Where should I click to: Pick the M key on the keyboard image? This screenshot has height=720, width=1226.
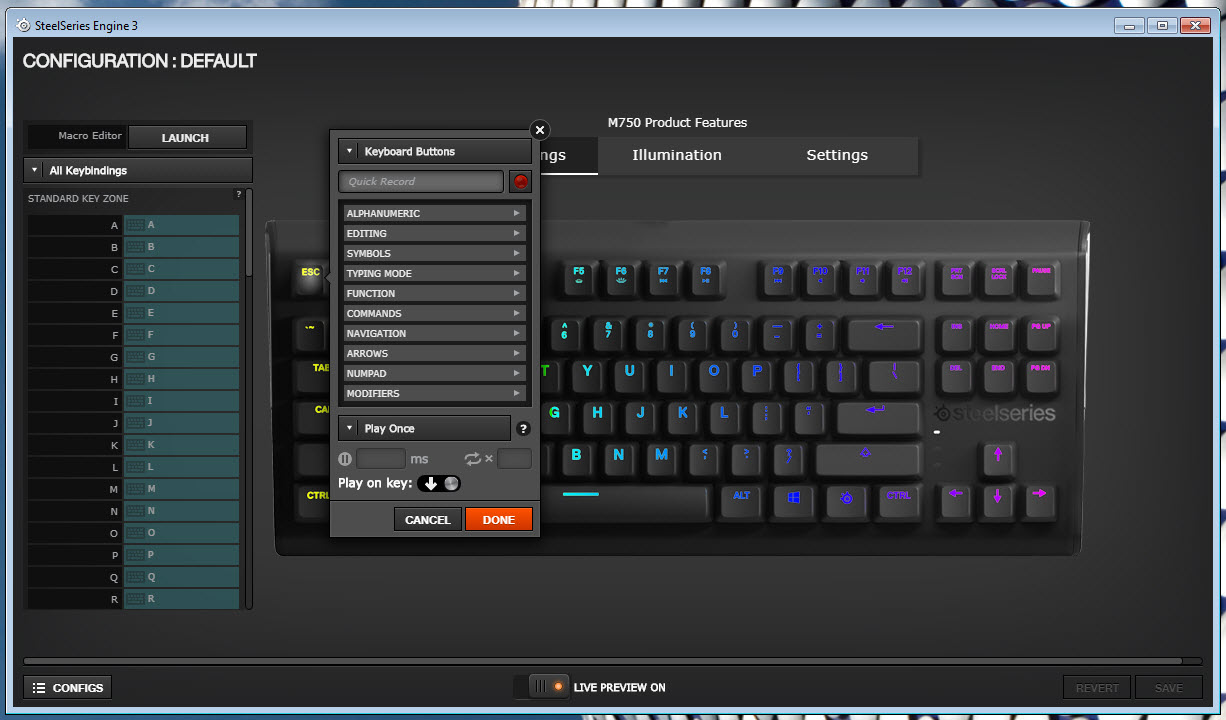point(661,459)
